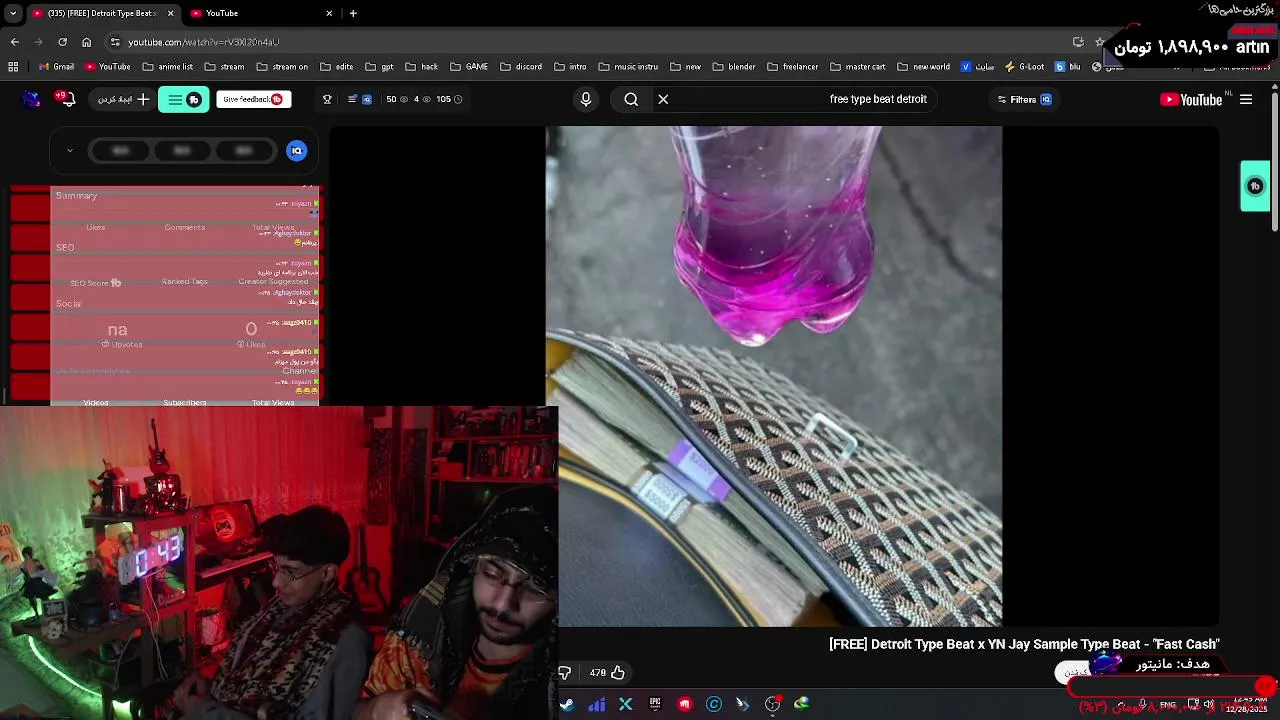1280x720 pixels.
Task: Open the stream bookmark folder
Action: coord(224,67)
